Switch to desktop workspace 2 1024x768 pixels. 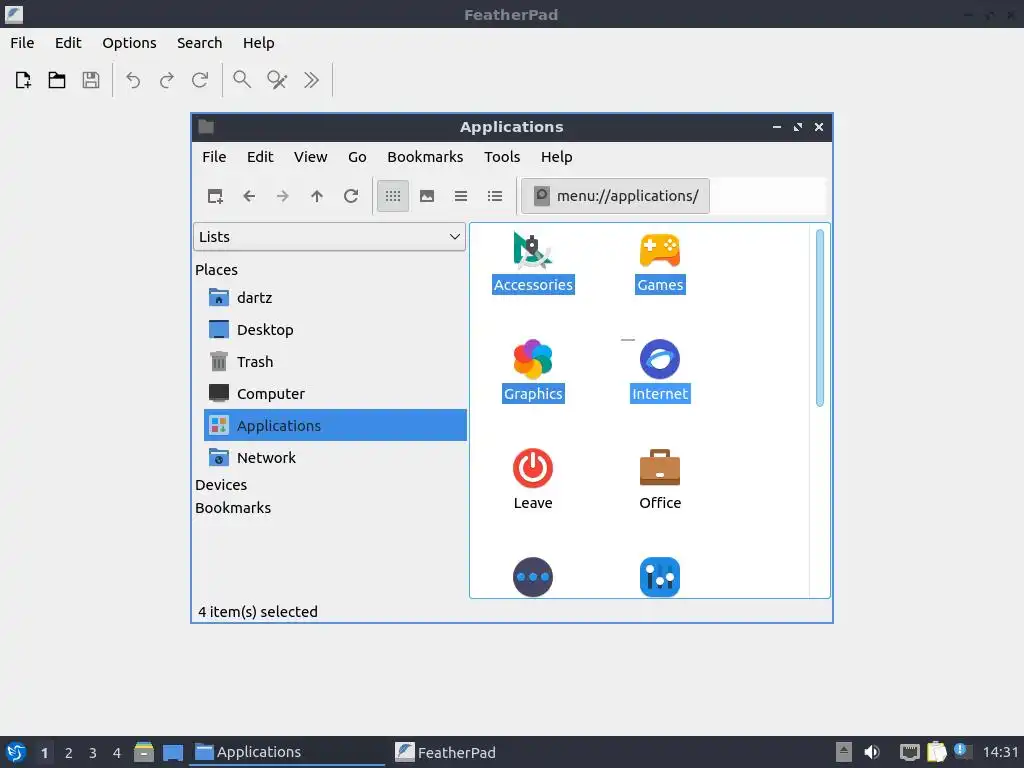pyautogui.click(x=69, y=753)
